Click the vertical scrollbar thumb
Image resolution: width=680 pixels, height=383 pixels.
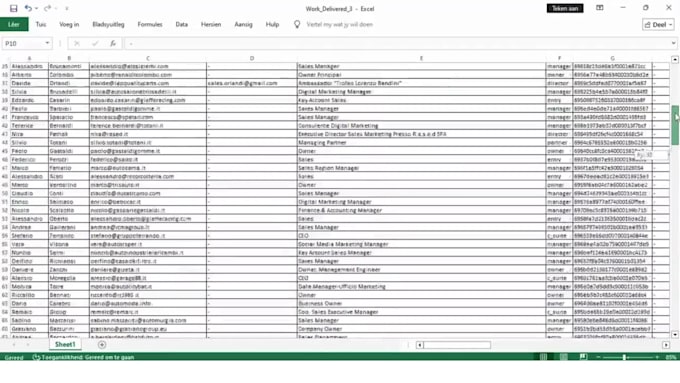tap(675, 125)
